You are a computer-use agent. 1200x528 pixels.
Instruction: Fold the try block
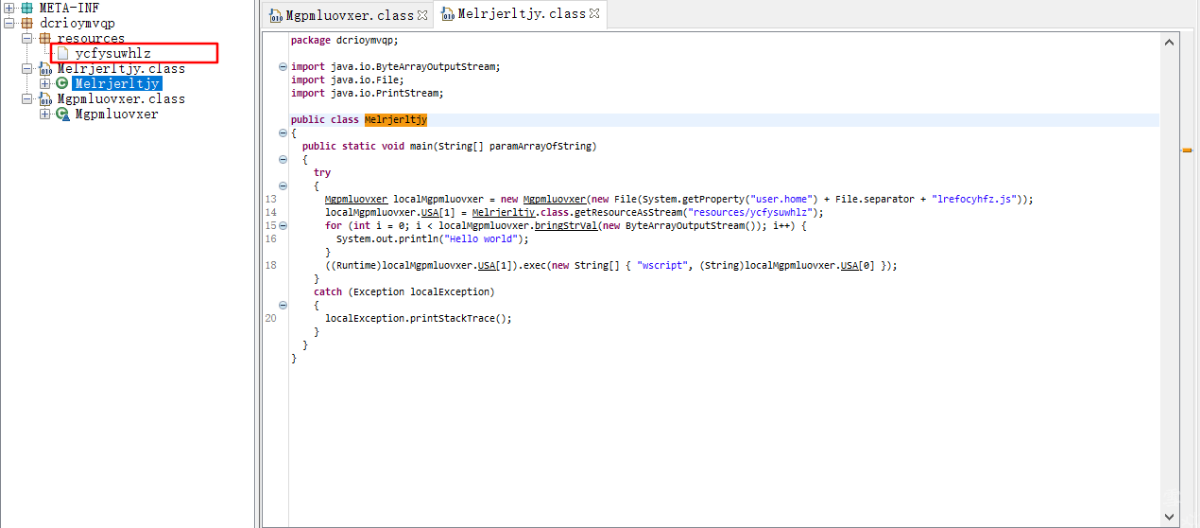[283, 186]
